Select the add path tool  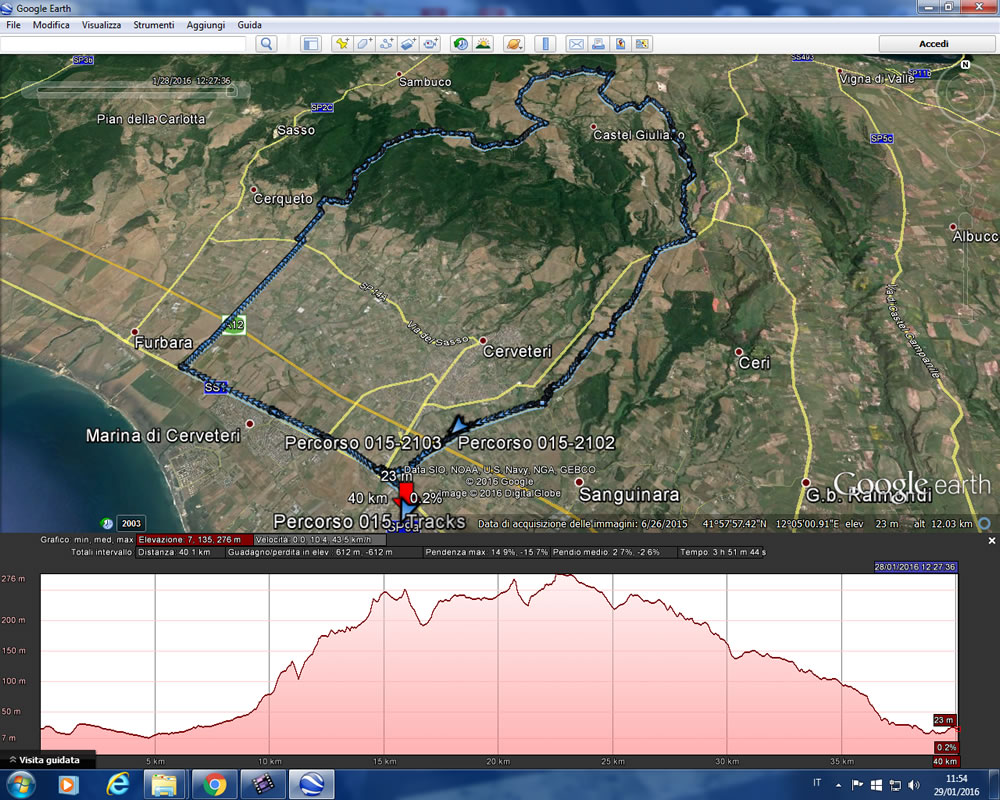click(x=386, y=44)
